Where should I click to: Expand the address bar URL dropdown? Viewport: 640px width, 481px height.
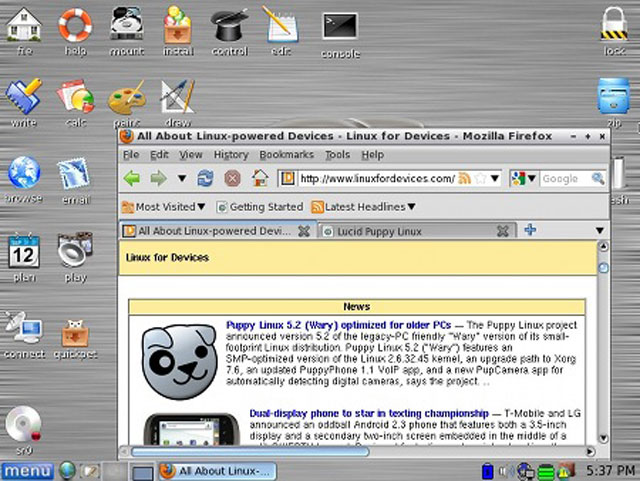click(495, 178)
